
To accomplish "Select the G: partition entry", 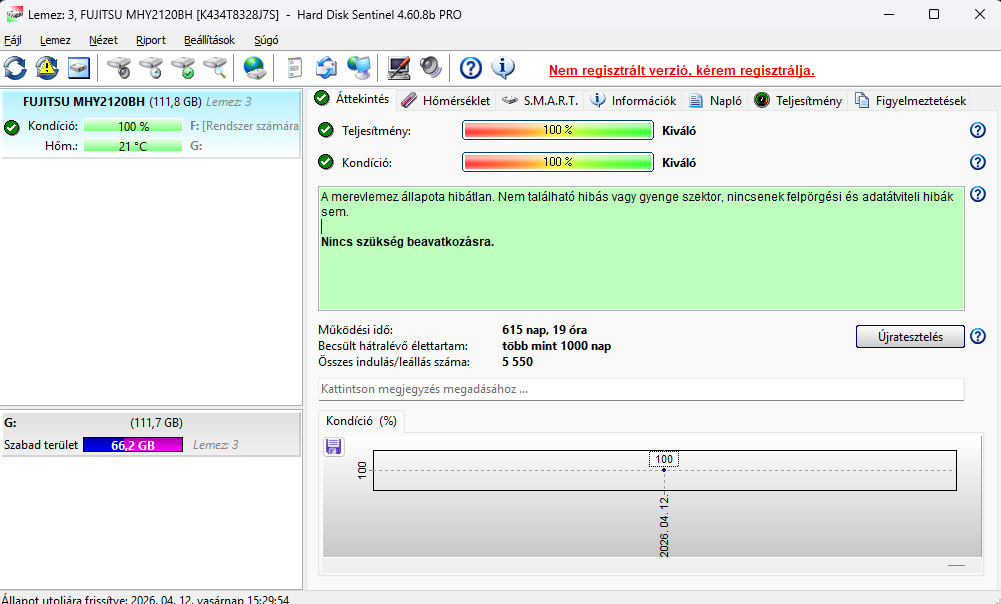I will 151,434.
